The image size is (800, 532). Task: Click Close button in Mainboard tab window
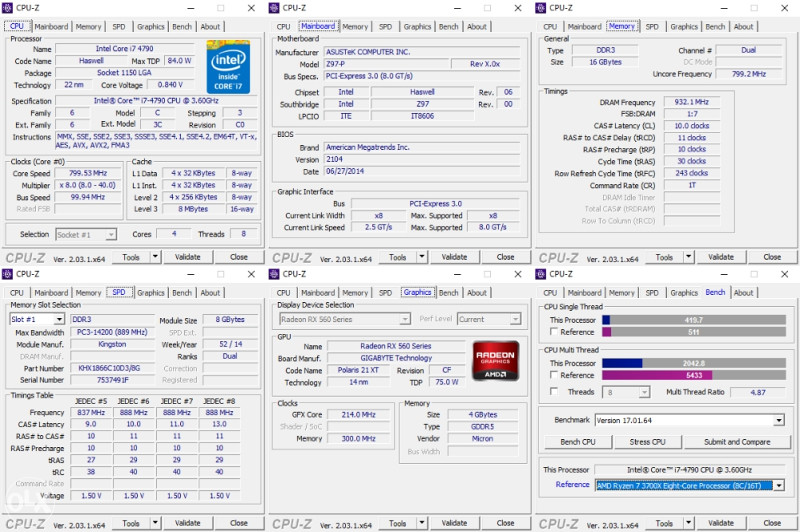coord(505,257)
